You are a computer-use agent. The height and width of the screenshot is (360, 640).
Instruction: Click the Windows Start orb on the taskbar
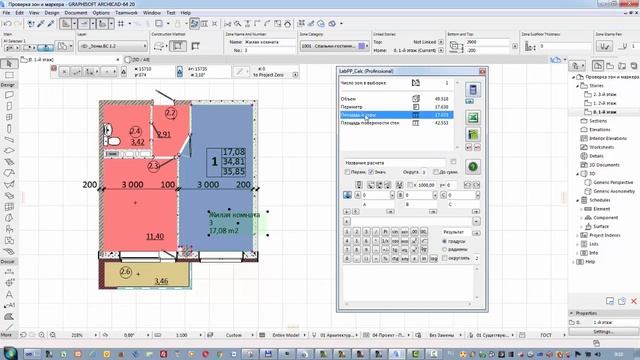pos(10,353)
